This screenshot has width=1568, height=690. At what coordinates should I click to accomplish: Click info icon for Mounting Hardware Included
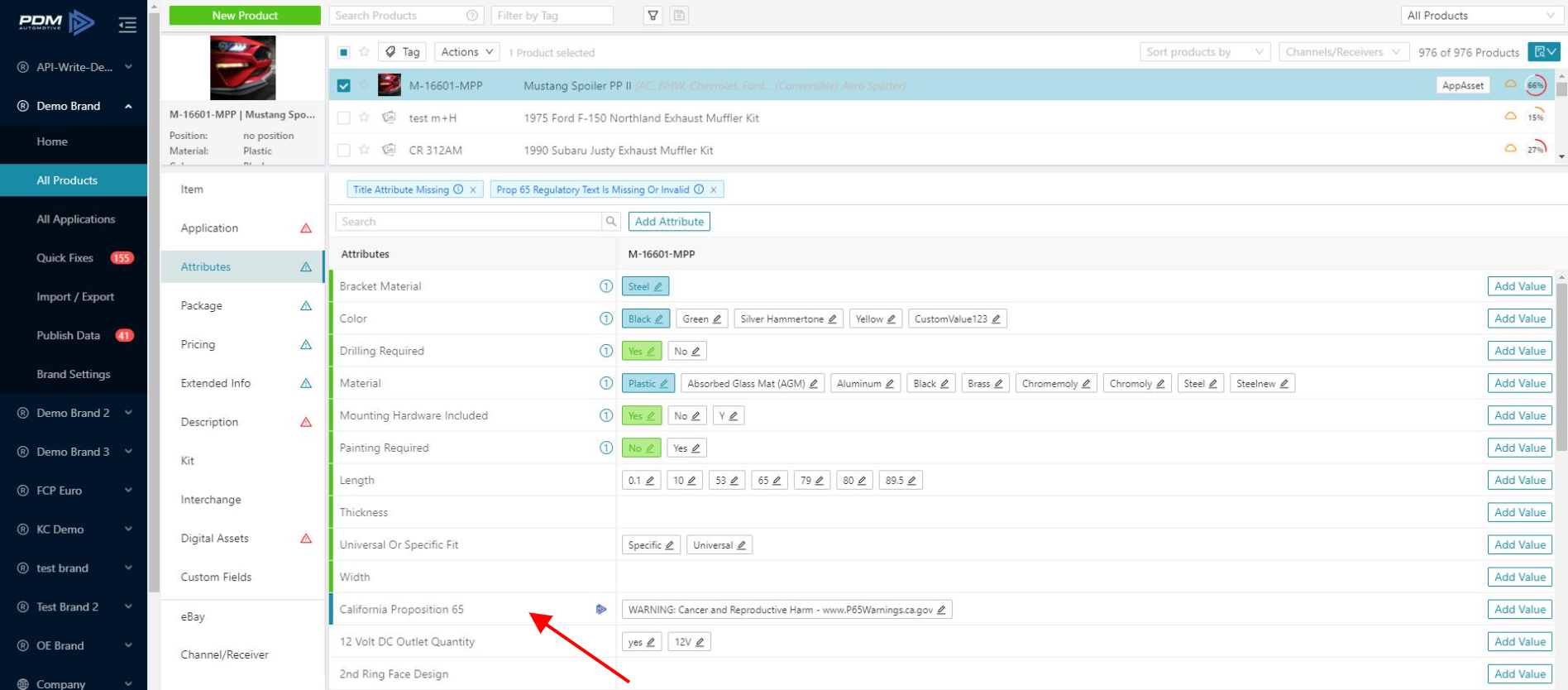click(606, 415)
